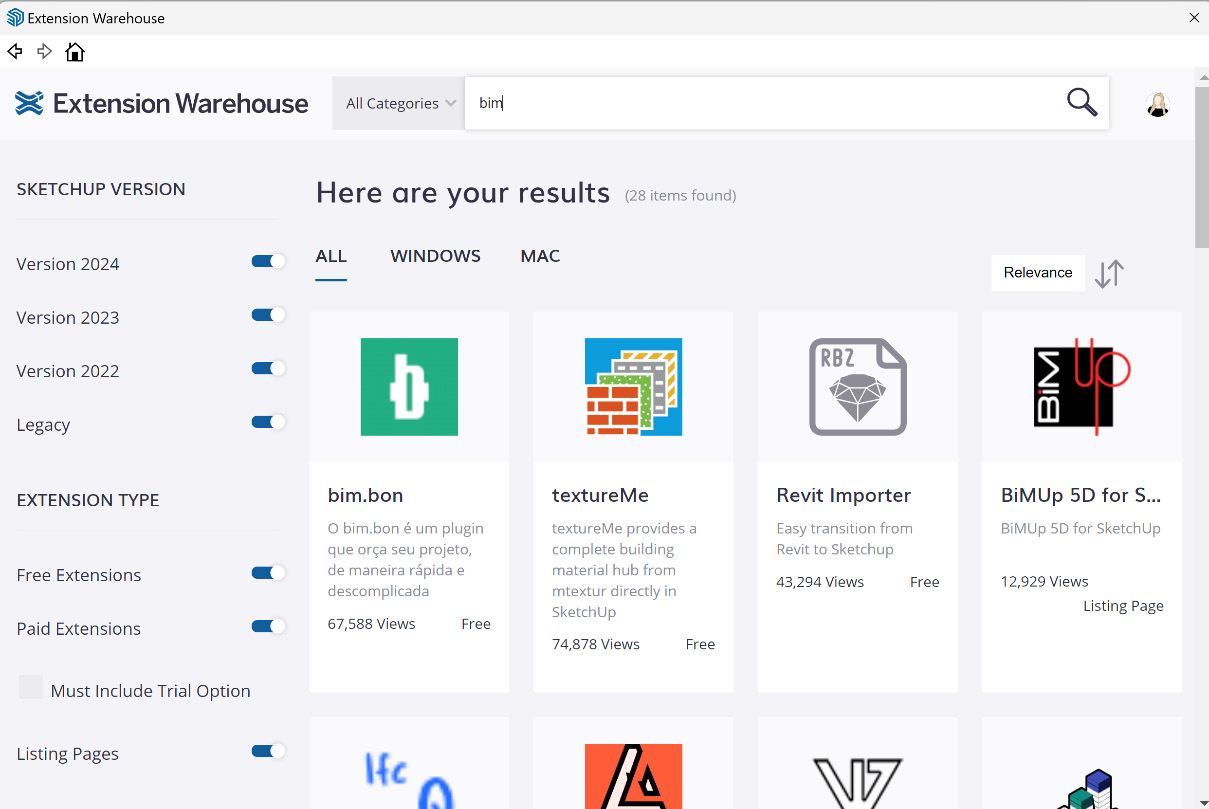This screenshot has width=1209, height=809.
Task: Click the 43,294 Views count on Revit Importer
Action: (x=820, y=582)
